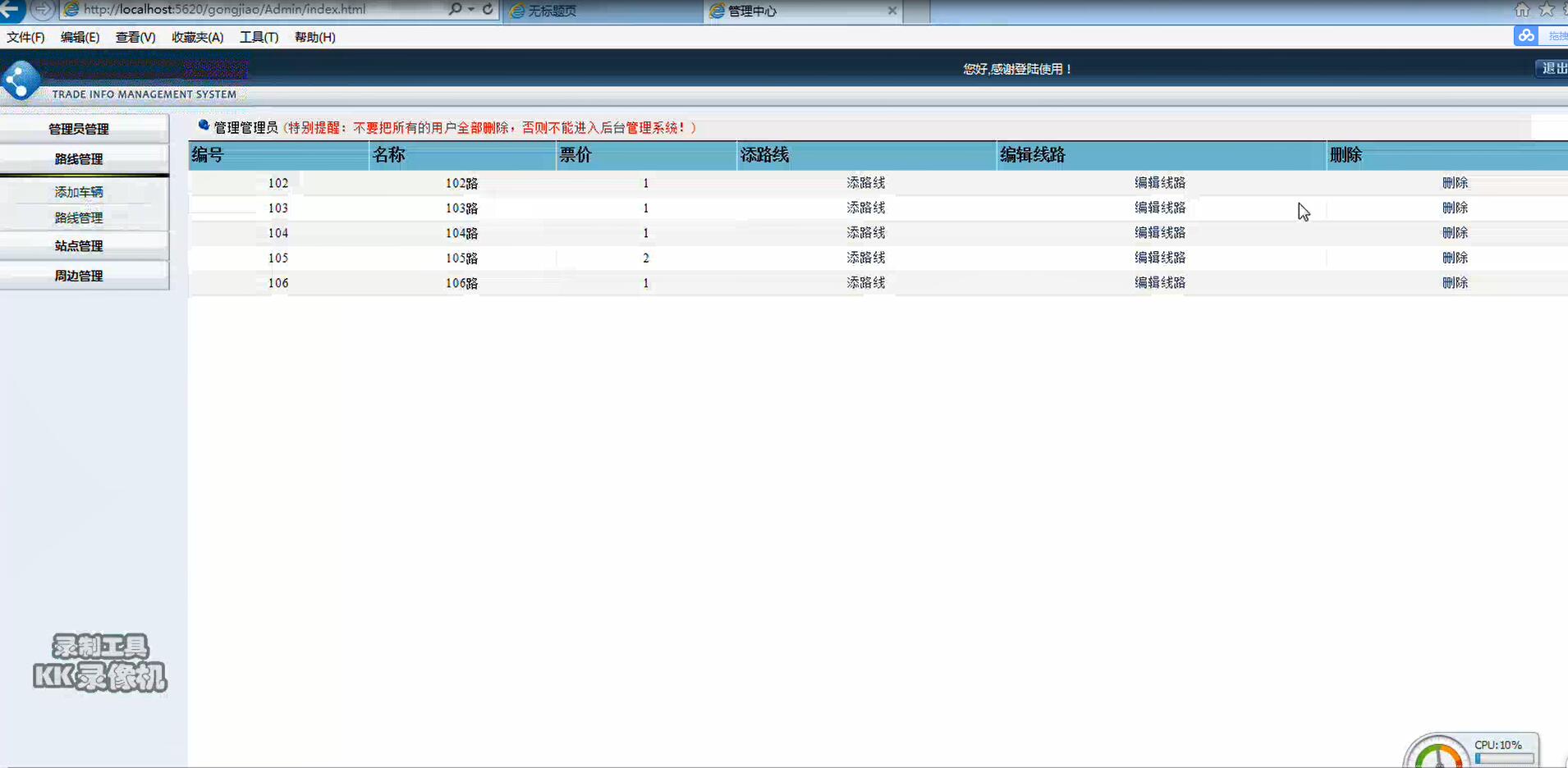1568x768 pixels.
Task: Click 添路线 for route 103
Action: click(x=866, y=208)
